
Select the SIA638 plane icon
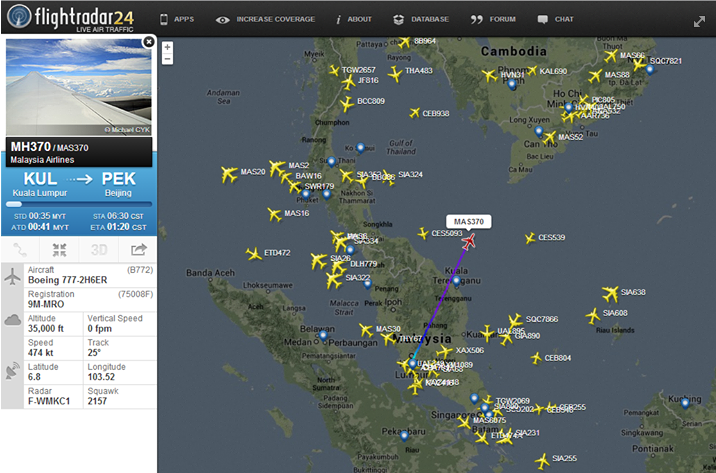pyautogui.click(x=610, y=293)
